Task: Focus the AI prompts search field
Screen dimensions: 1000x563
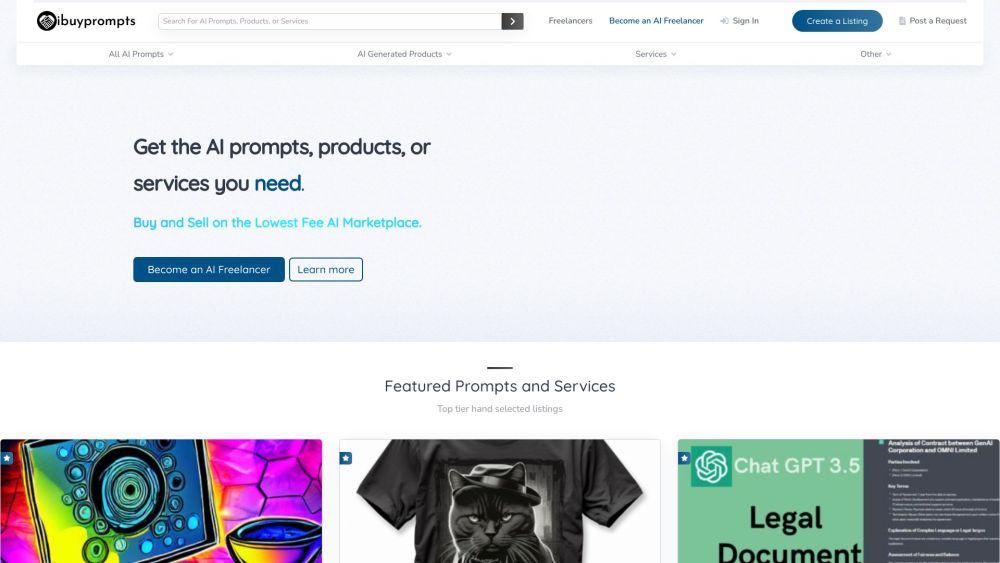Action: point(330,21)
